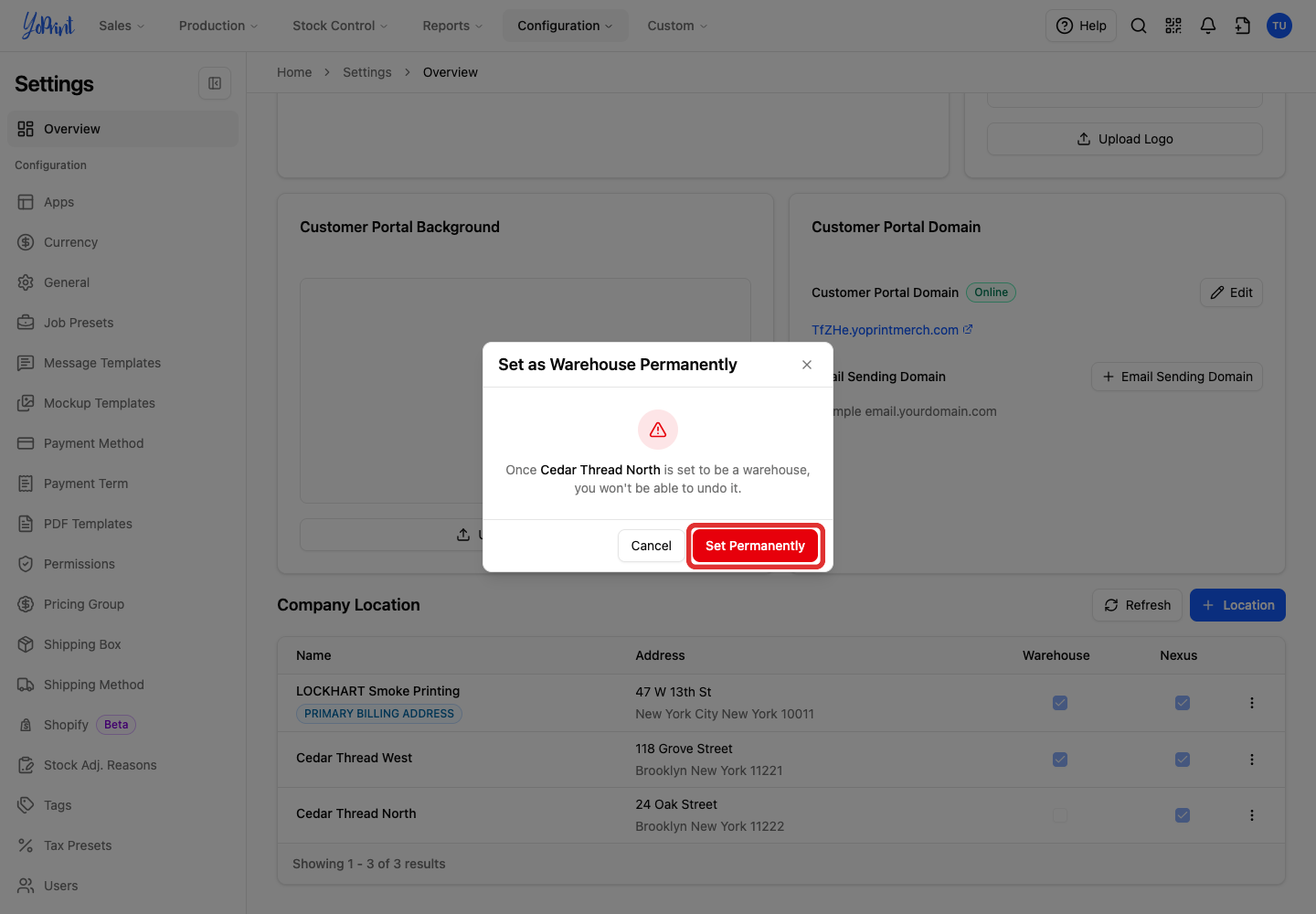Click the Job Presets briefcase icon
Viewport: 1316px width, 914px height.
(26, 323)
